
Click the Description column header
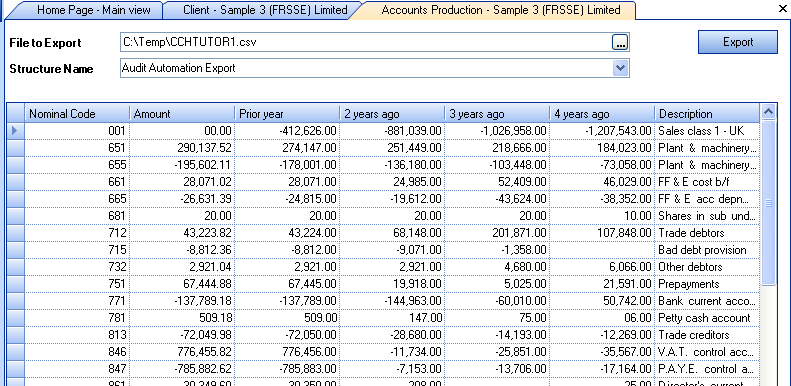tap(707, 114)
